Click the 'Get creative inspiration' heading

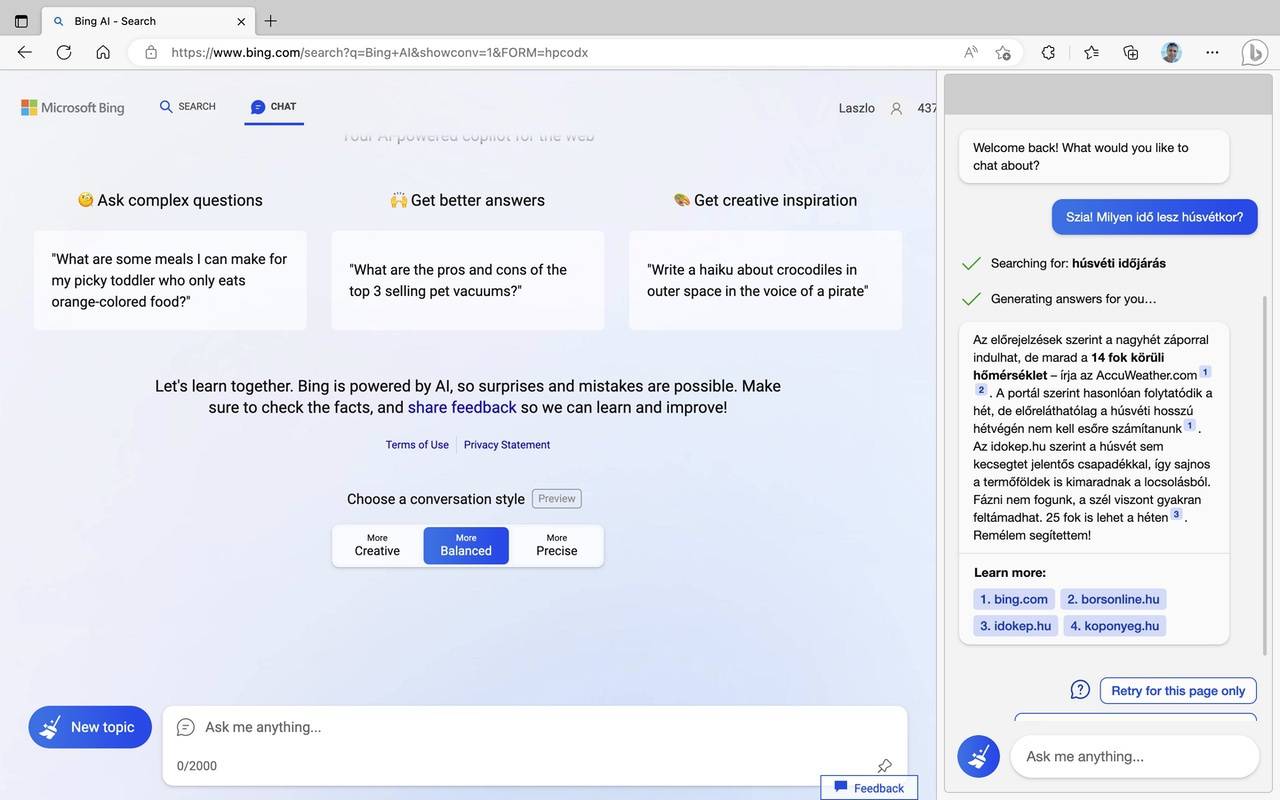765,200
